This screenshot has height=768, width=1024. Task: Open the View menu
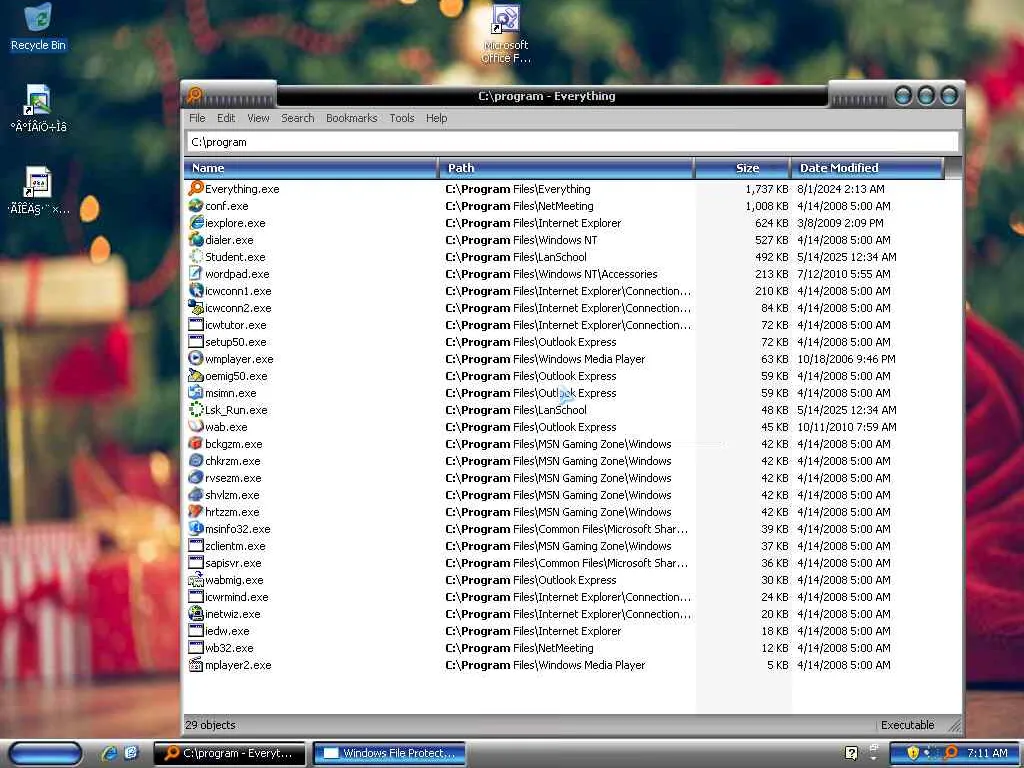pos(258,118)
